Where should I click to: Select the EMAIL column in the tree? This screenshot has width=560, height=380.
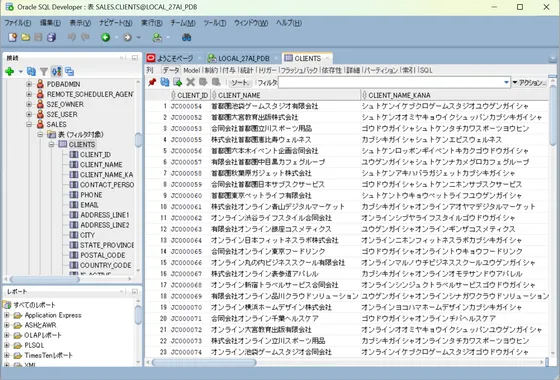[89, 205]
